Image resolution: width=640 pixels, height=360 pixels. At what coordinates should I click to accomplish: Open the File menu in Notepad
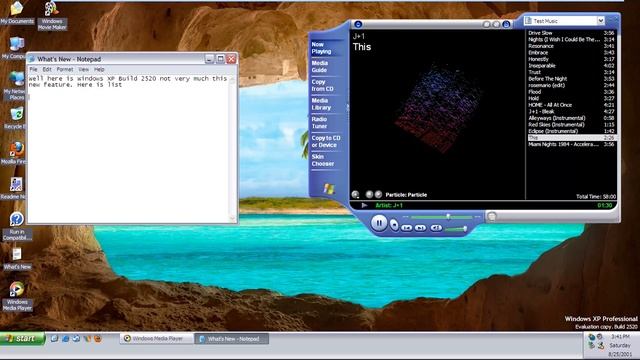33,69
